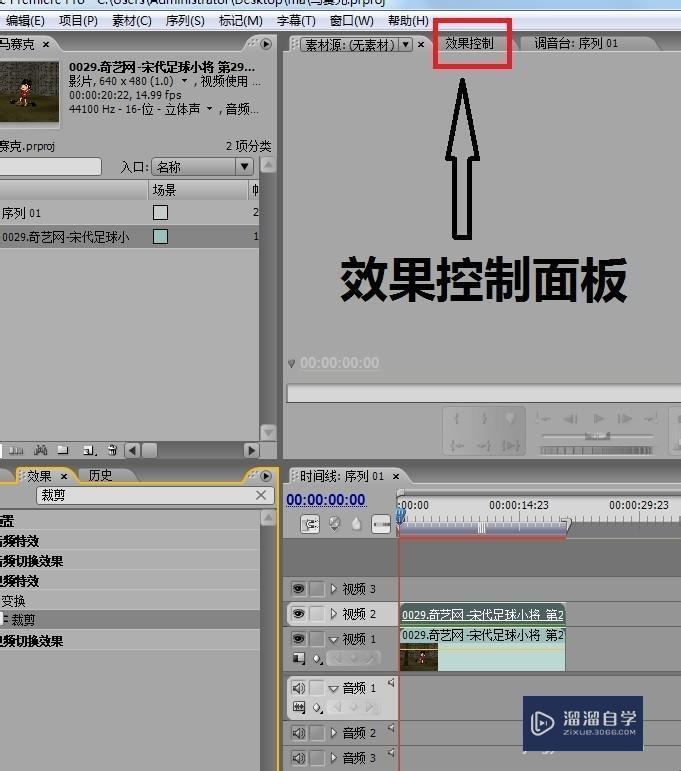Hide track 视频 1 with its eye toggle
Viewport: 681px width, 771px height.
click(x=298, y=638)
